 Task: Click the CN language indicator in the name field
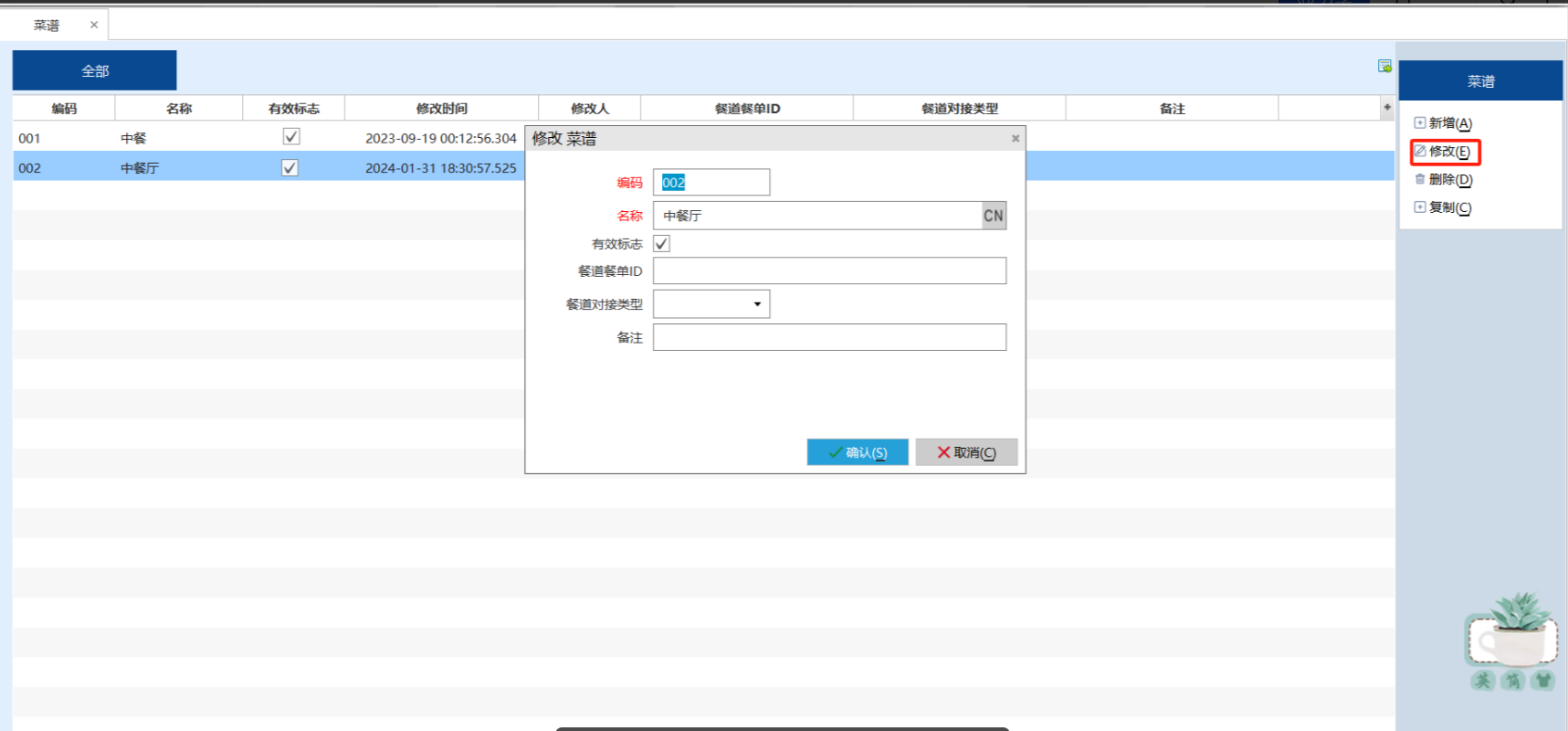coord(993,216)
